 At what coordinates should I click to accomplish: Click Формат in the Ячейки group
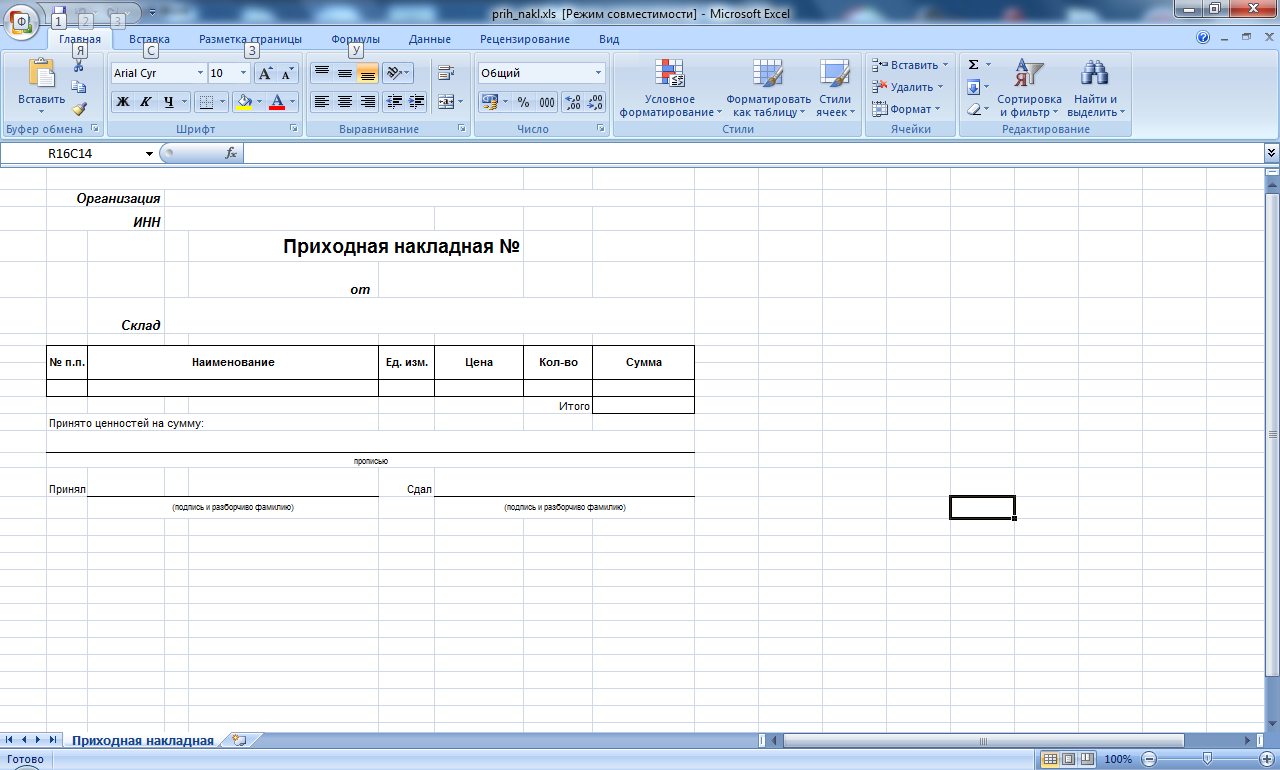[905, 109]
